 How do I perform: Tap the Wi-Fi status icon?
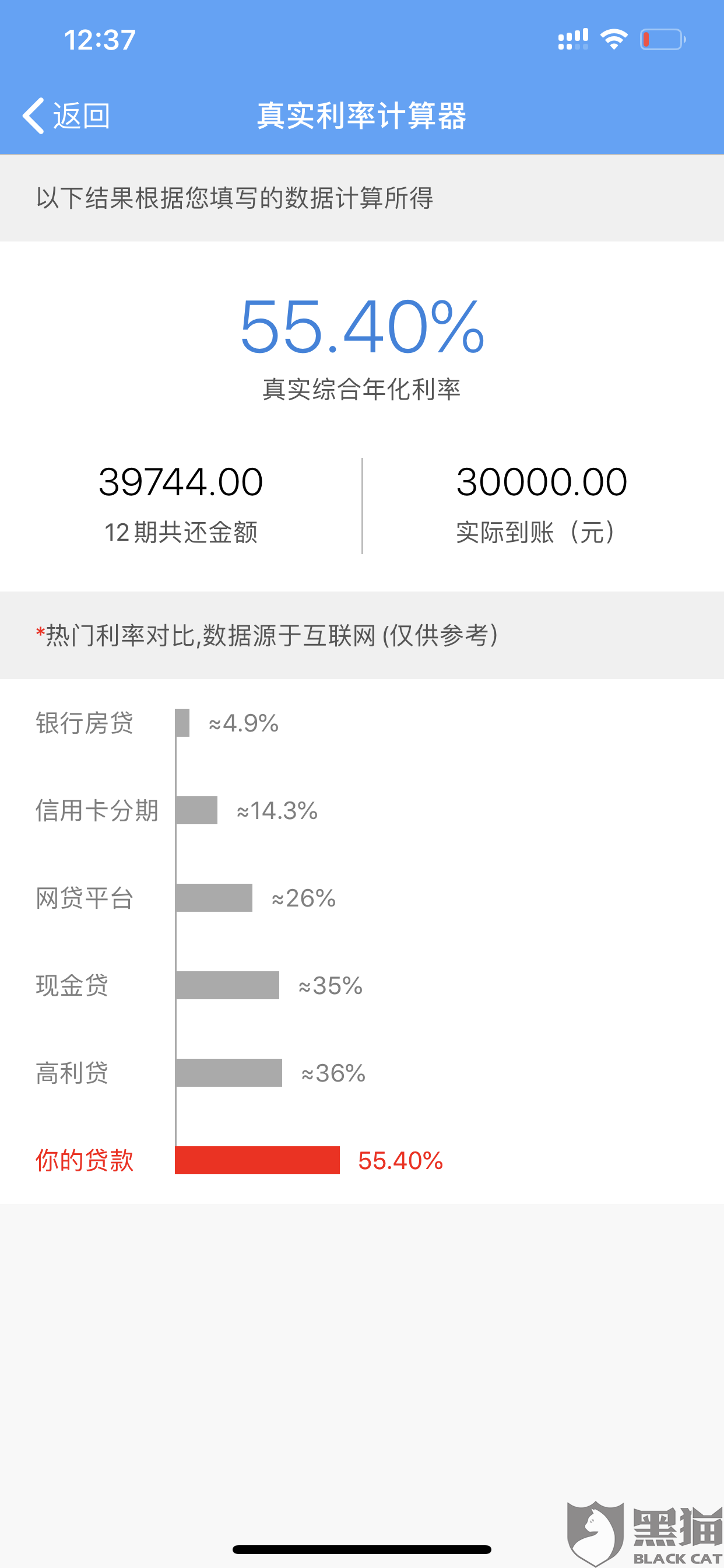[613, 40]
